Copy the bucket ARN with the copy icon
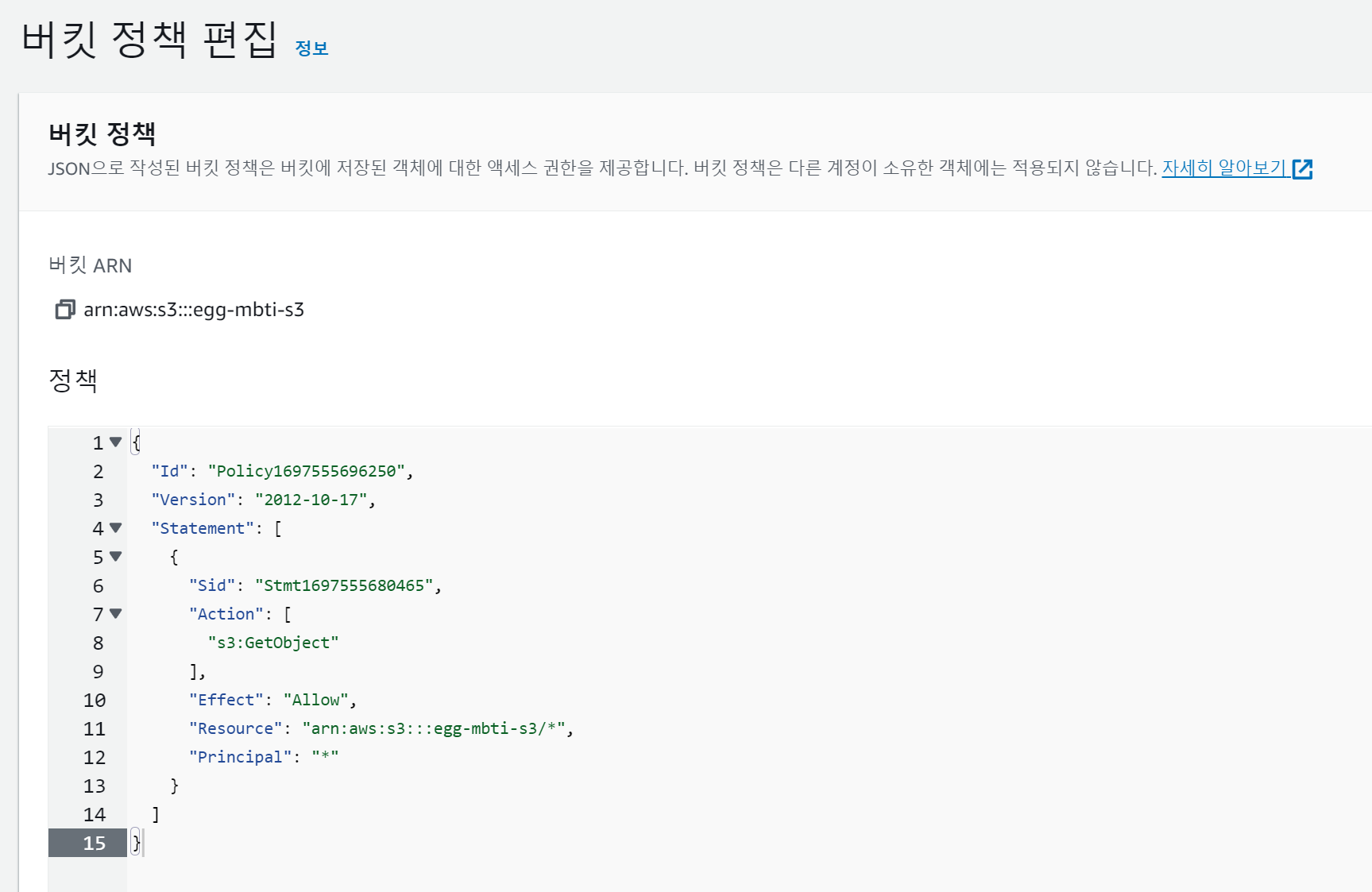1372x892 pixels. click(x=65, y=310)
